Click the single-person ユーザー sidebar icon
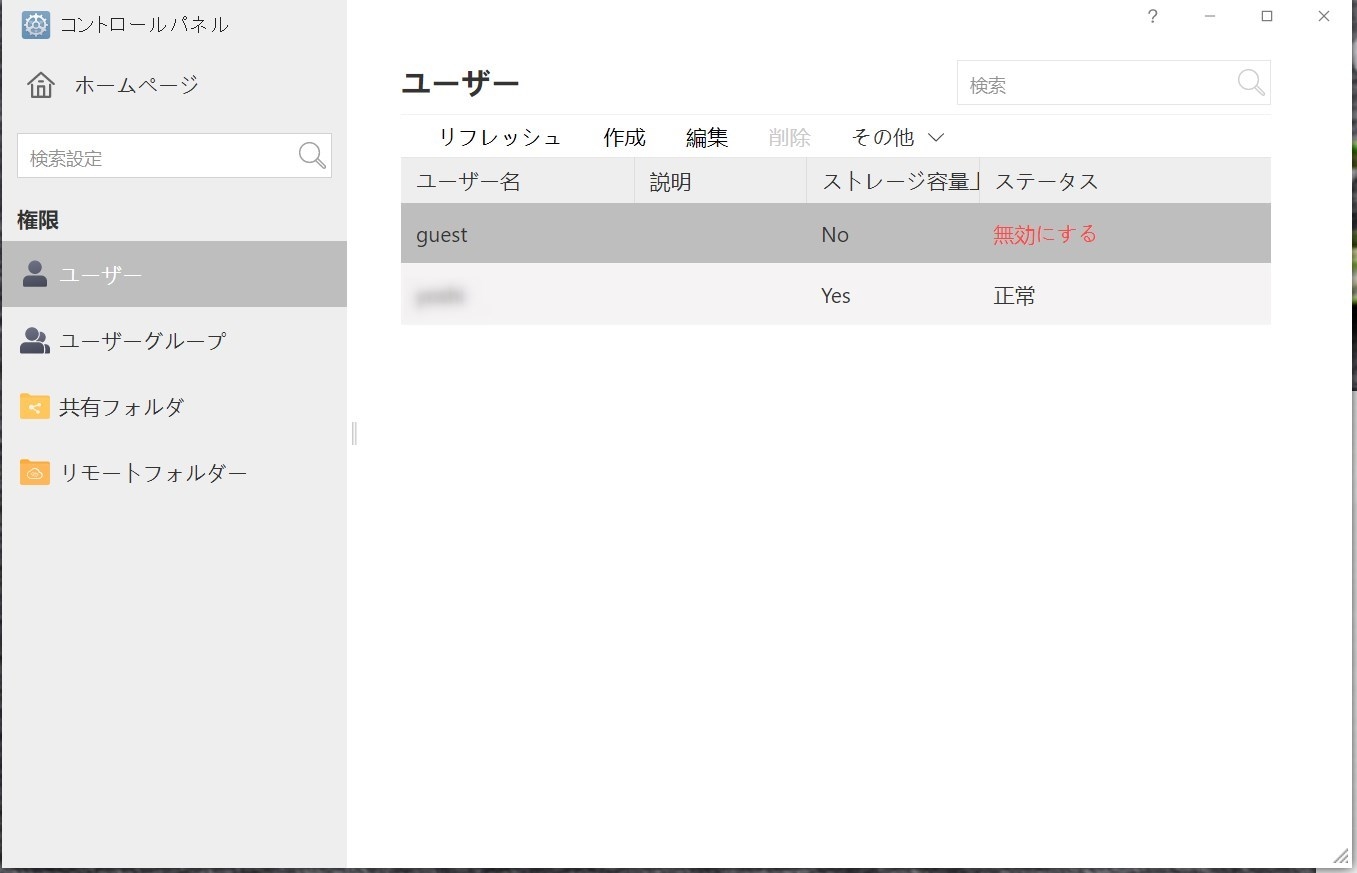The image size is (1357, 873). [x=35, y=274]
